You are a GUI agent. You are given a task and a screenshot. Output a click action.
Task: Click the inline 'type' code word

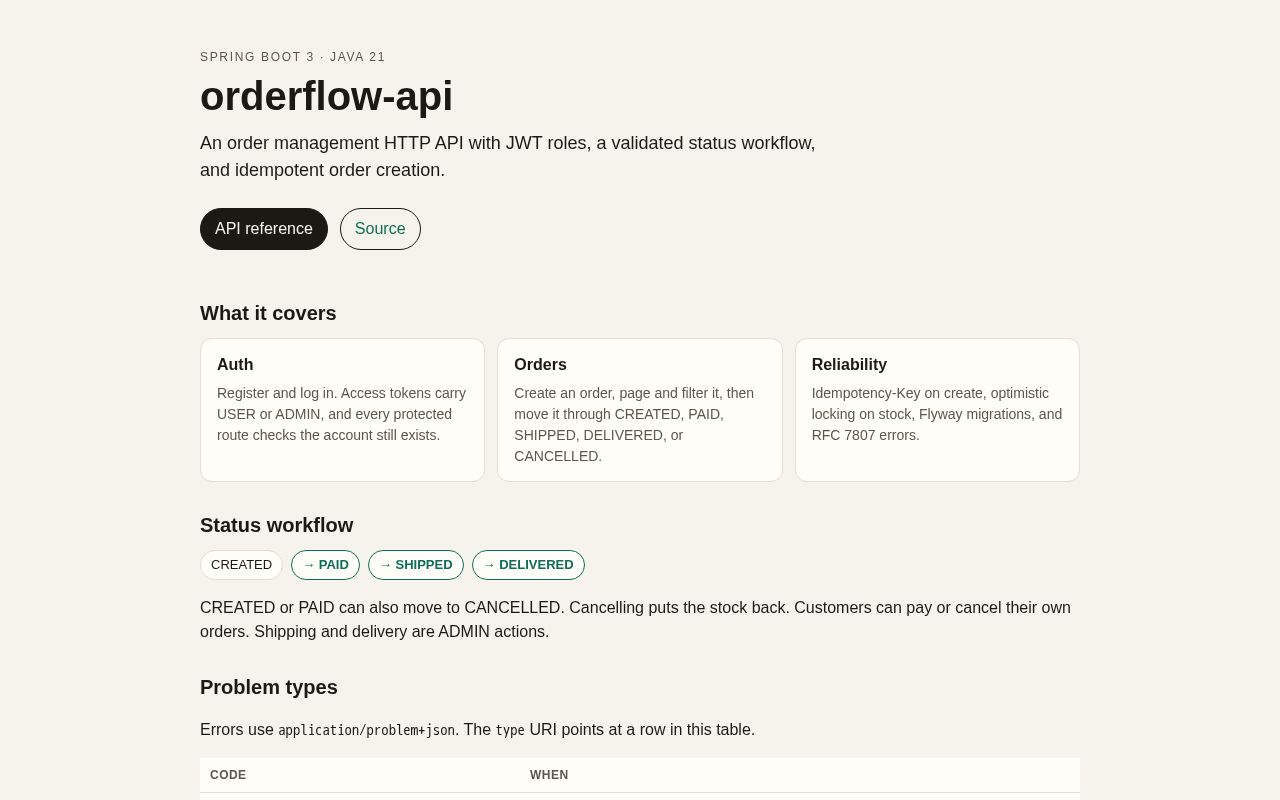[510, 731]
